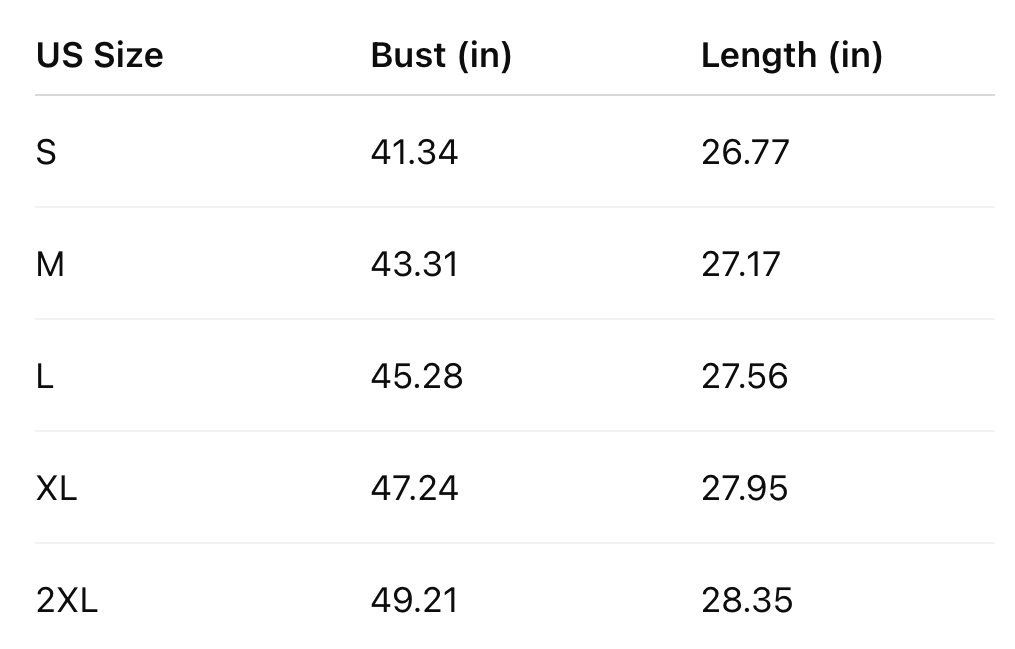Select the 2XL size label
This screenshot has width=1015, height=649.
tap(67, 600)
